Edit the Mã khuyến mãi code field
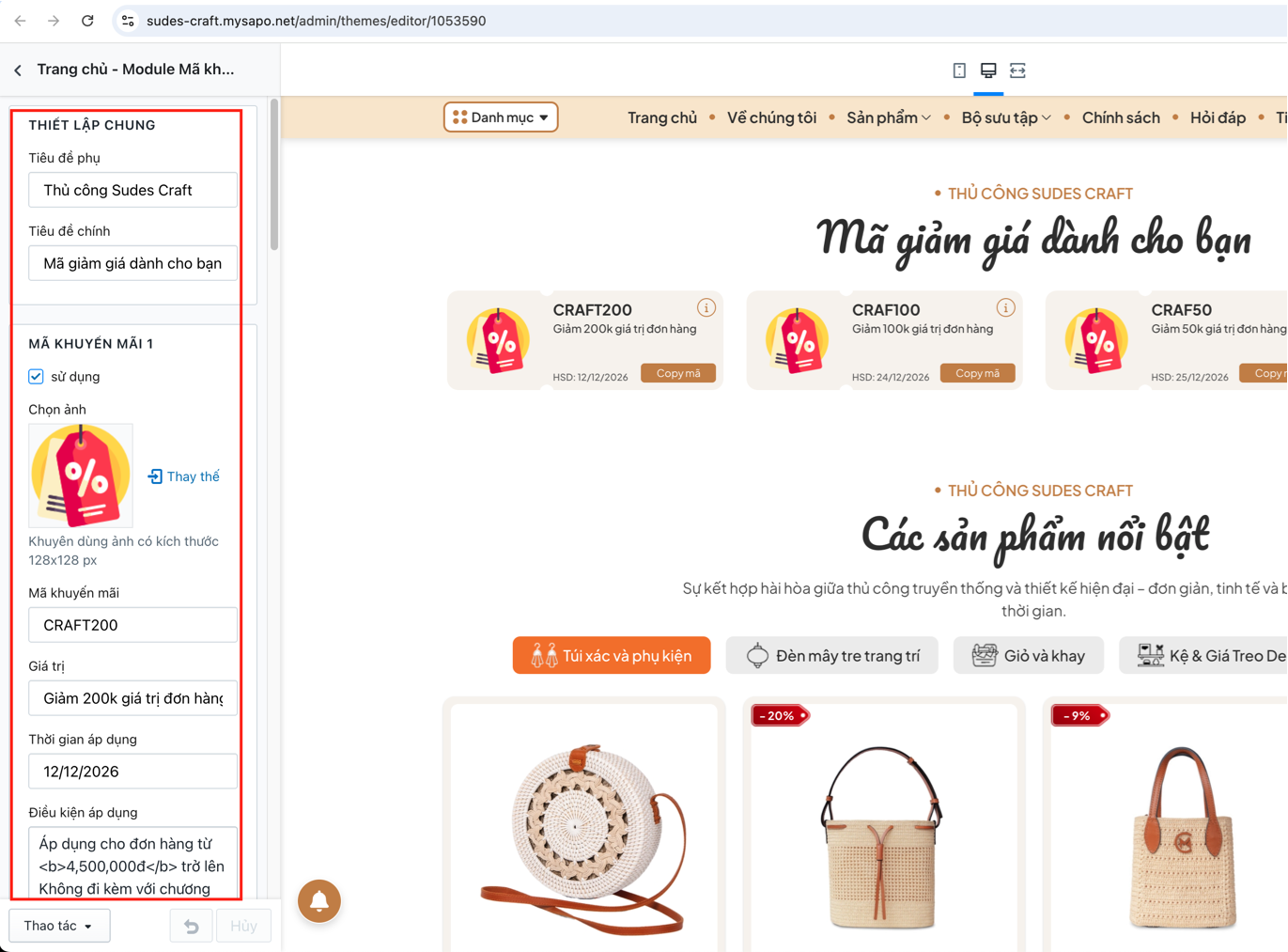This screenshot has height=952, width=1288. (132, 625)
